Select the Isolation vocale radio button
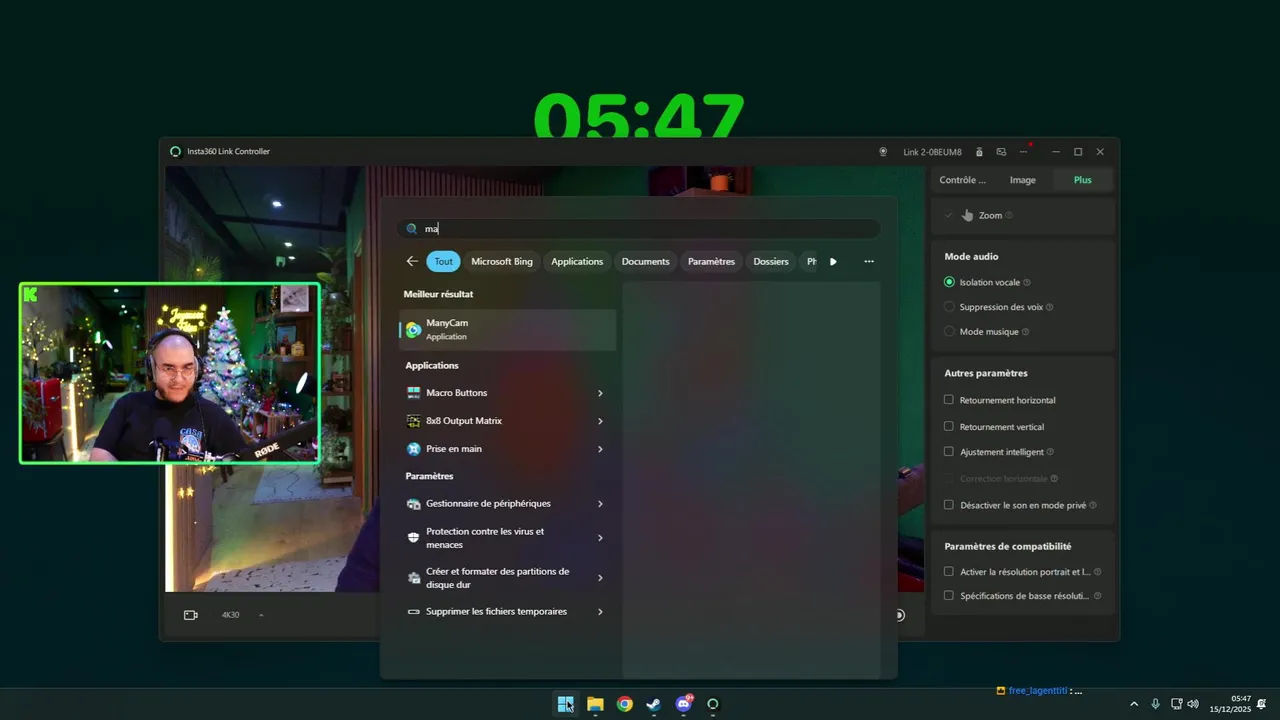The height and width of the screenshot is (720, 1280). [949, 283]
